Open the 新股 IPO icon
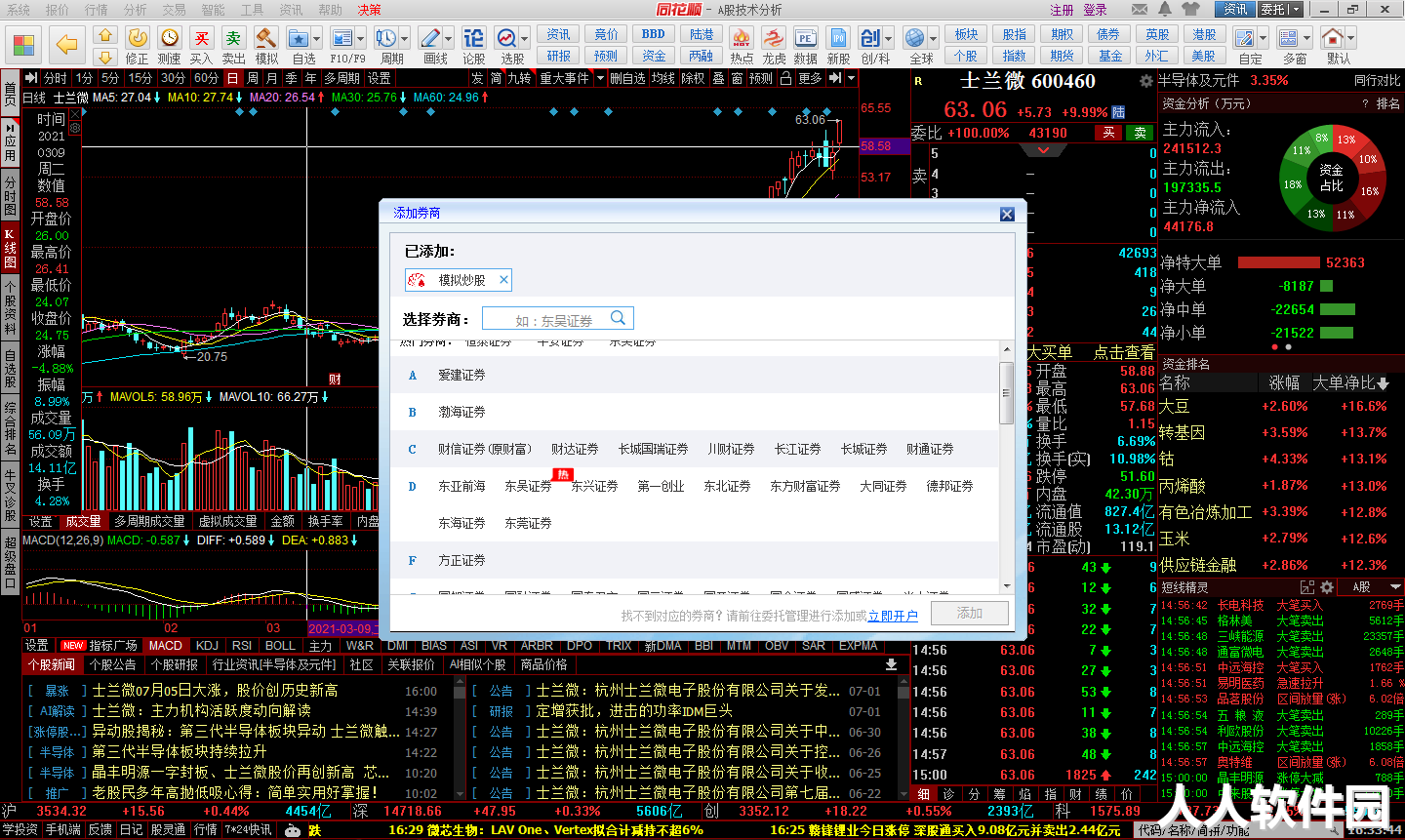Screen dimensions: 1405x840 click(x=838, y=37)
